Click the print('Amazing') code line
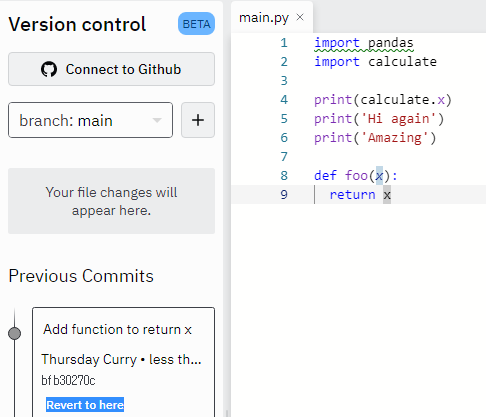486x417 pixels. click(x=375, y=138)
